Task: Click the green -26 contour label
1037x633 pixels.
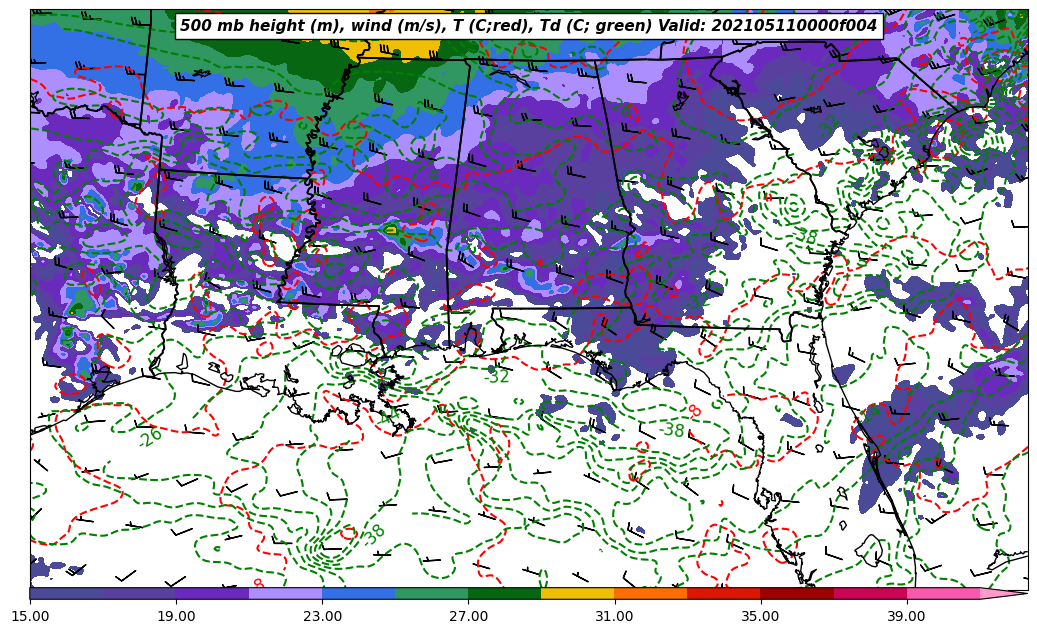Action: tap(150, 437)
